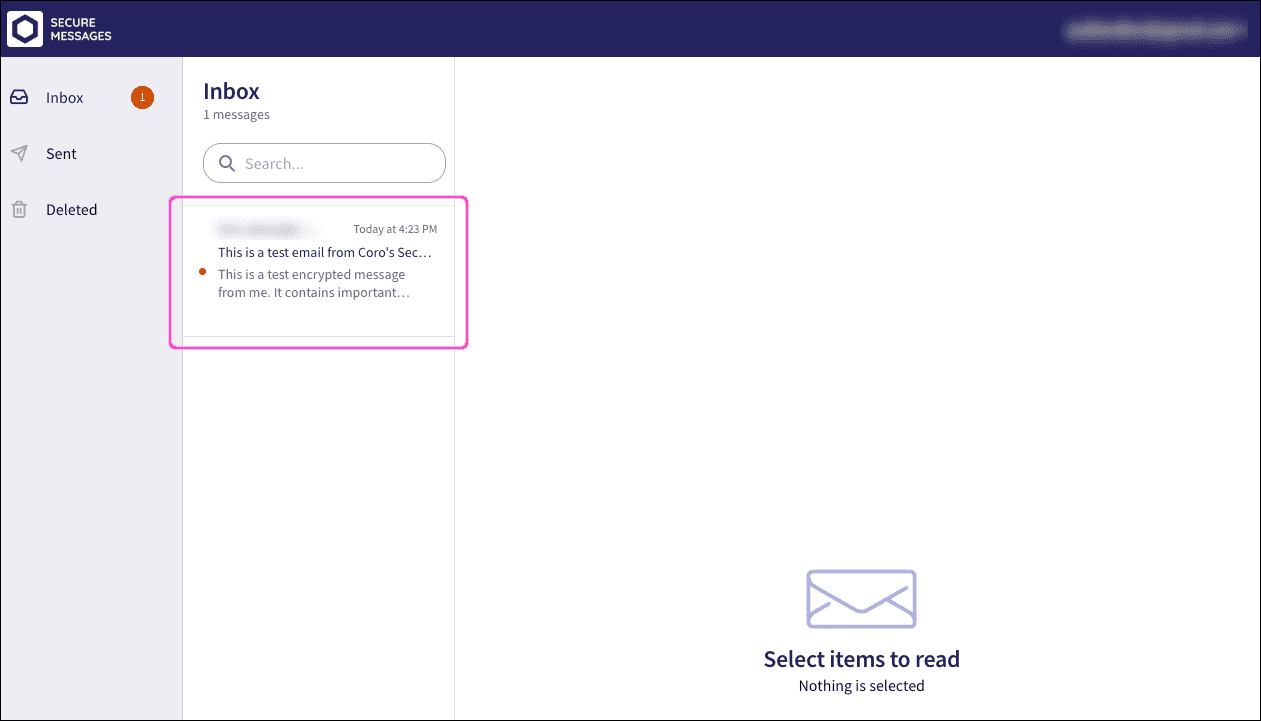Image resolution: width=1261 pixels, height=721 pixels.
Task: Switch to the Sent view
Action: [x=61, y=153]
